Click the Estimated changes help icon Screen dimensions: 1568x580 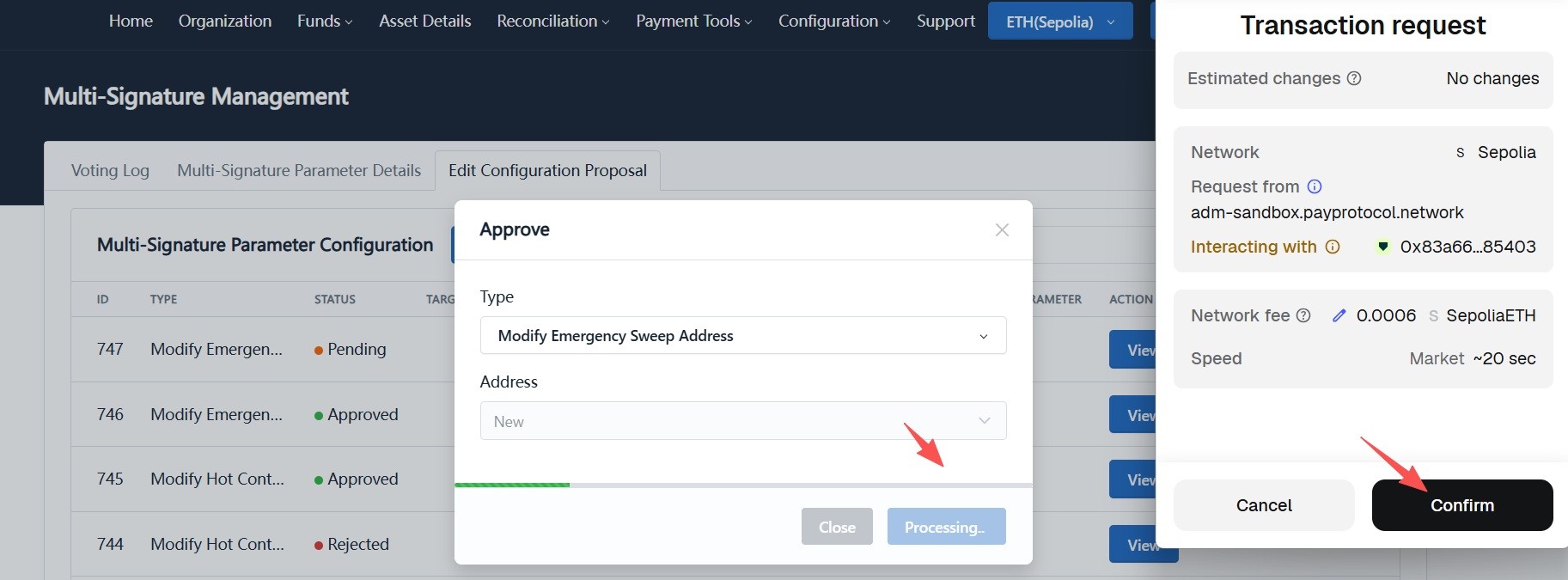pyautogui.click(x=1354, y=78)
